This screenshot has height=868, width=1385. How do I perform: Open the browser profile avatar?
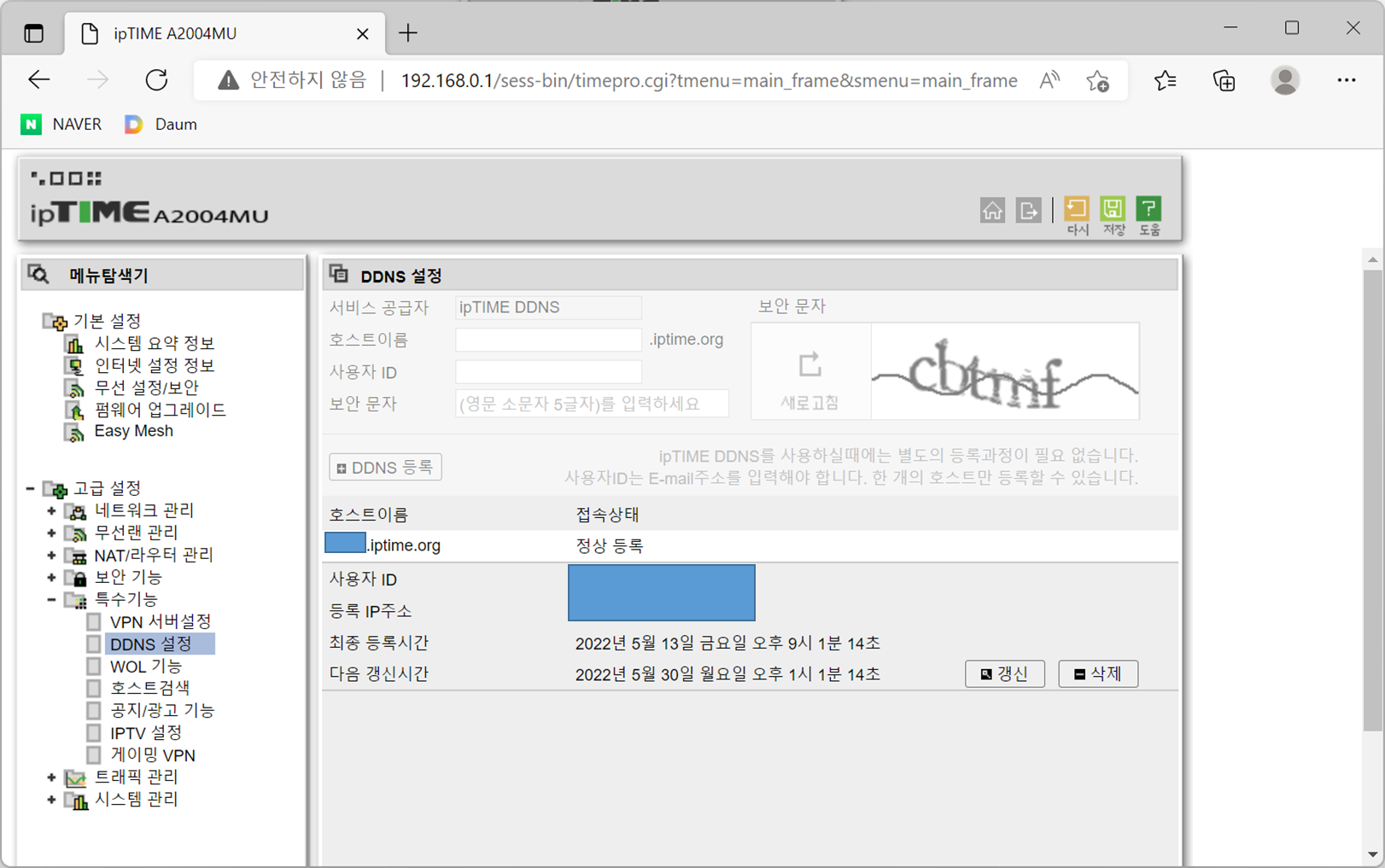pos(1284,80)
